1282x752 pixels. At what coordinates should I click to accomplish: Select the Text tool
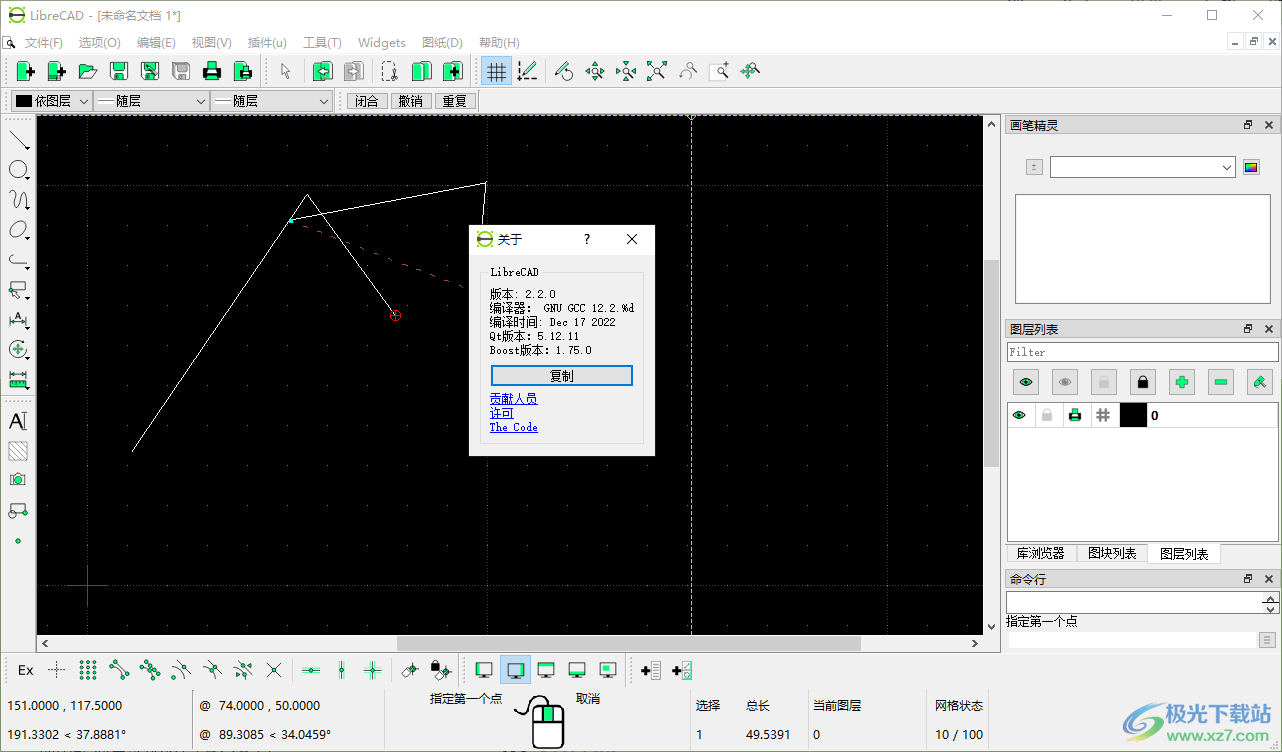[18, 421]
